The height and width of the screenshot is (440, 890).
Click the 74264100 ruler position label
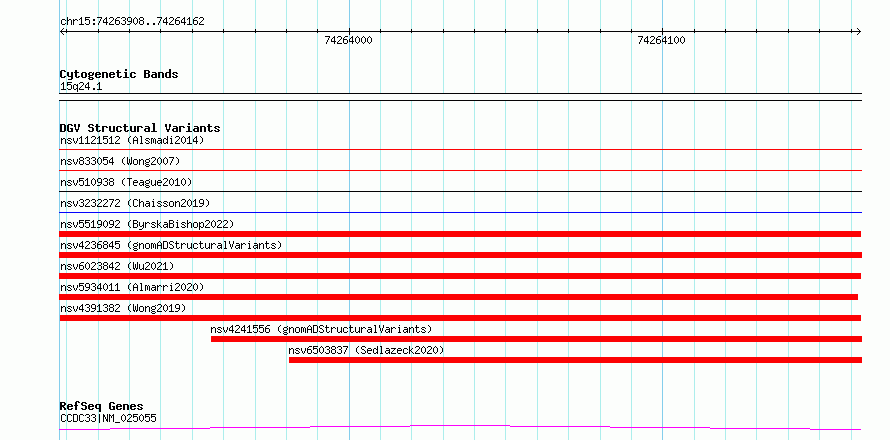pos(661,40)
